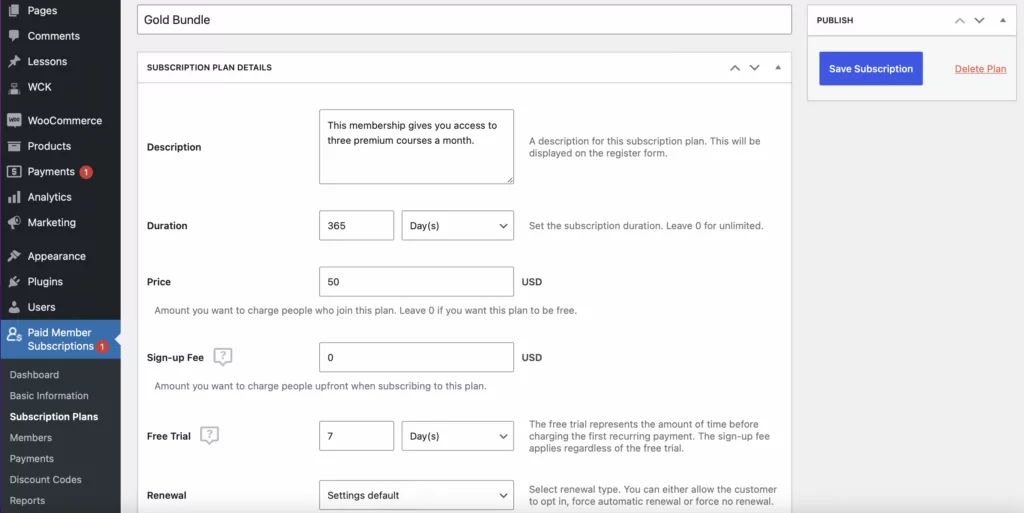This screenshot has height=513, width=1024.
Task: Click the Payments dollar icon
Action: tap(14, 172)
